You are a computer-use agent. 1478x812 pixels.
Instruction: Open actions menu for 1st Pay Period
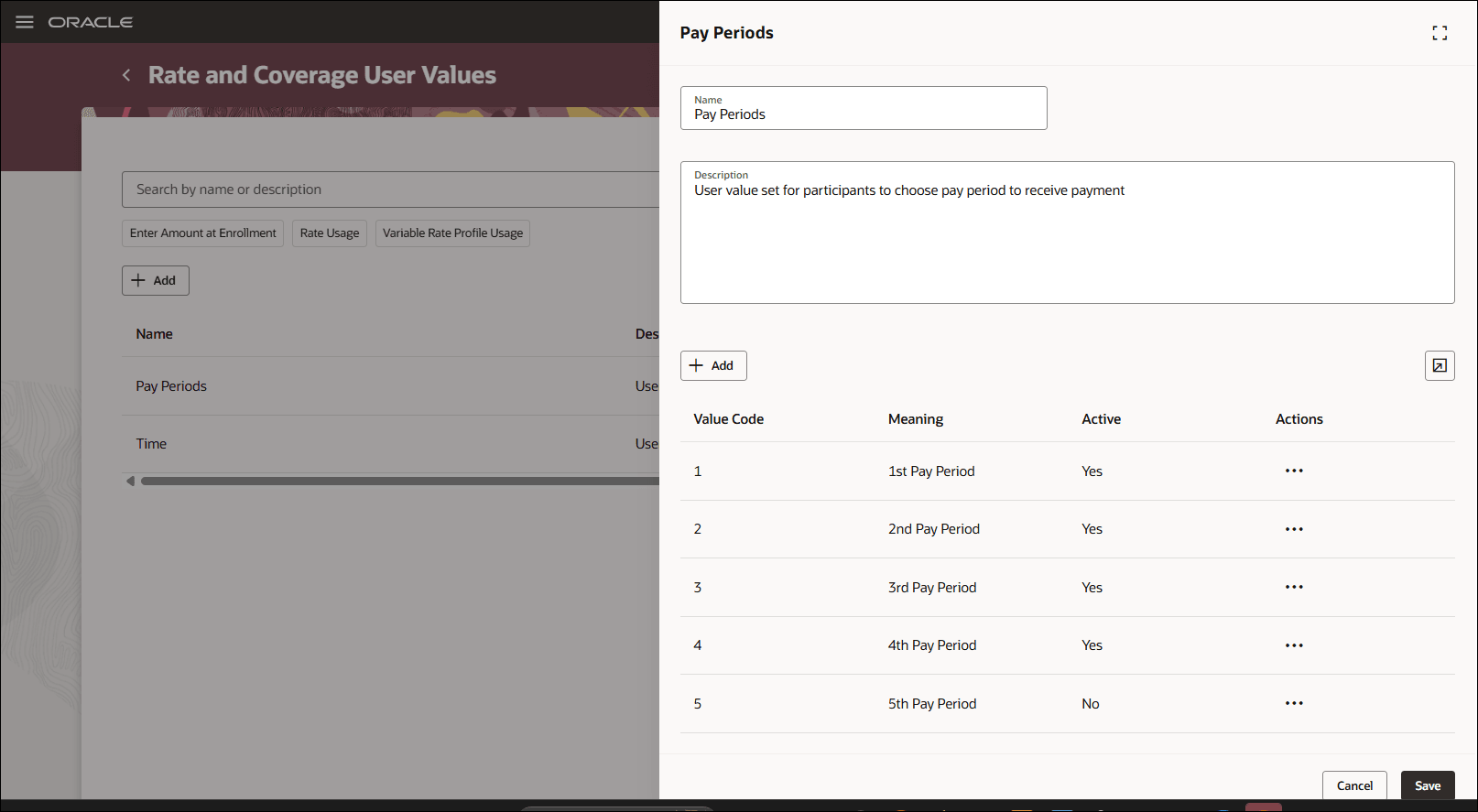pos(1294,471)
